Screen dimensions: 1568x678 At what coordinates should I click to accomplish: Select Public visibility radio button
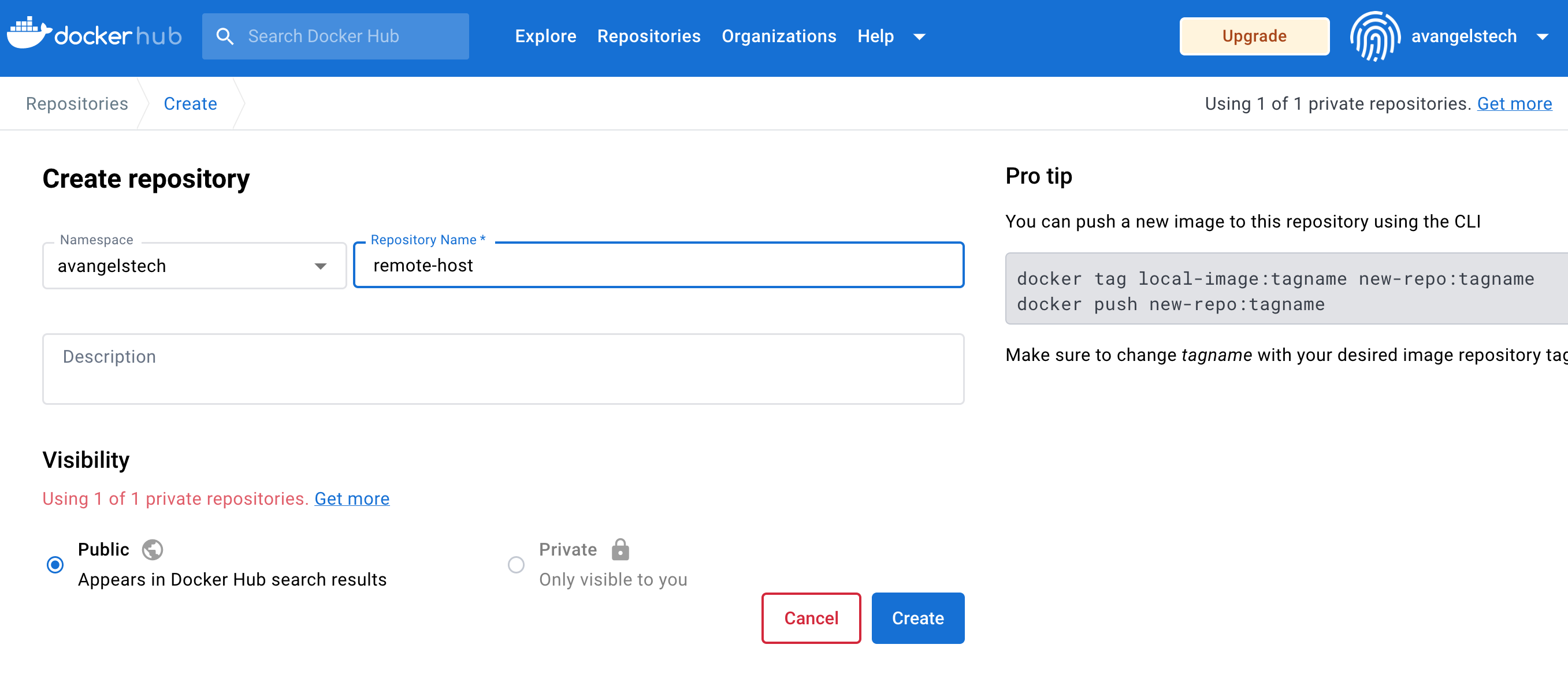coord(55,565)
